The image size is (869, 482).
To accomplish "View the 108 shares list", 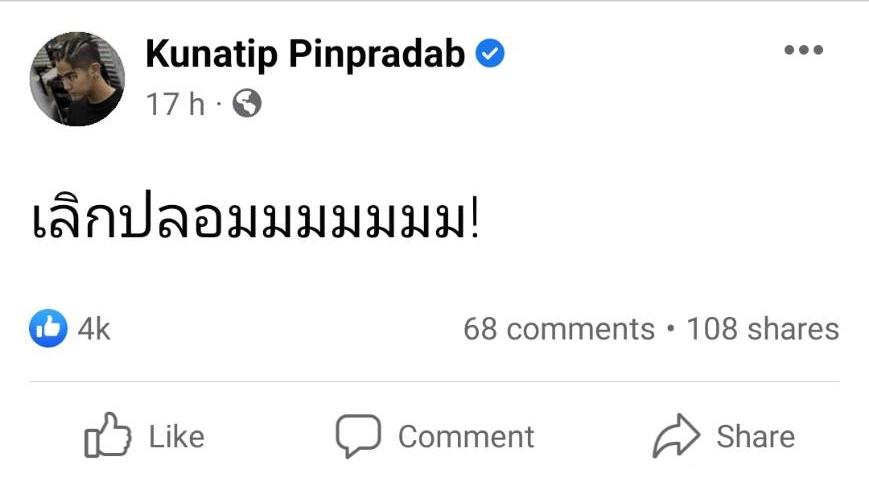I will pos(762,329).
